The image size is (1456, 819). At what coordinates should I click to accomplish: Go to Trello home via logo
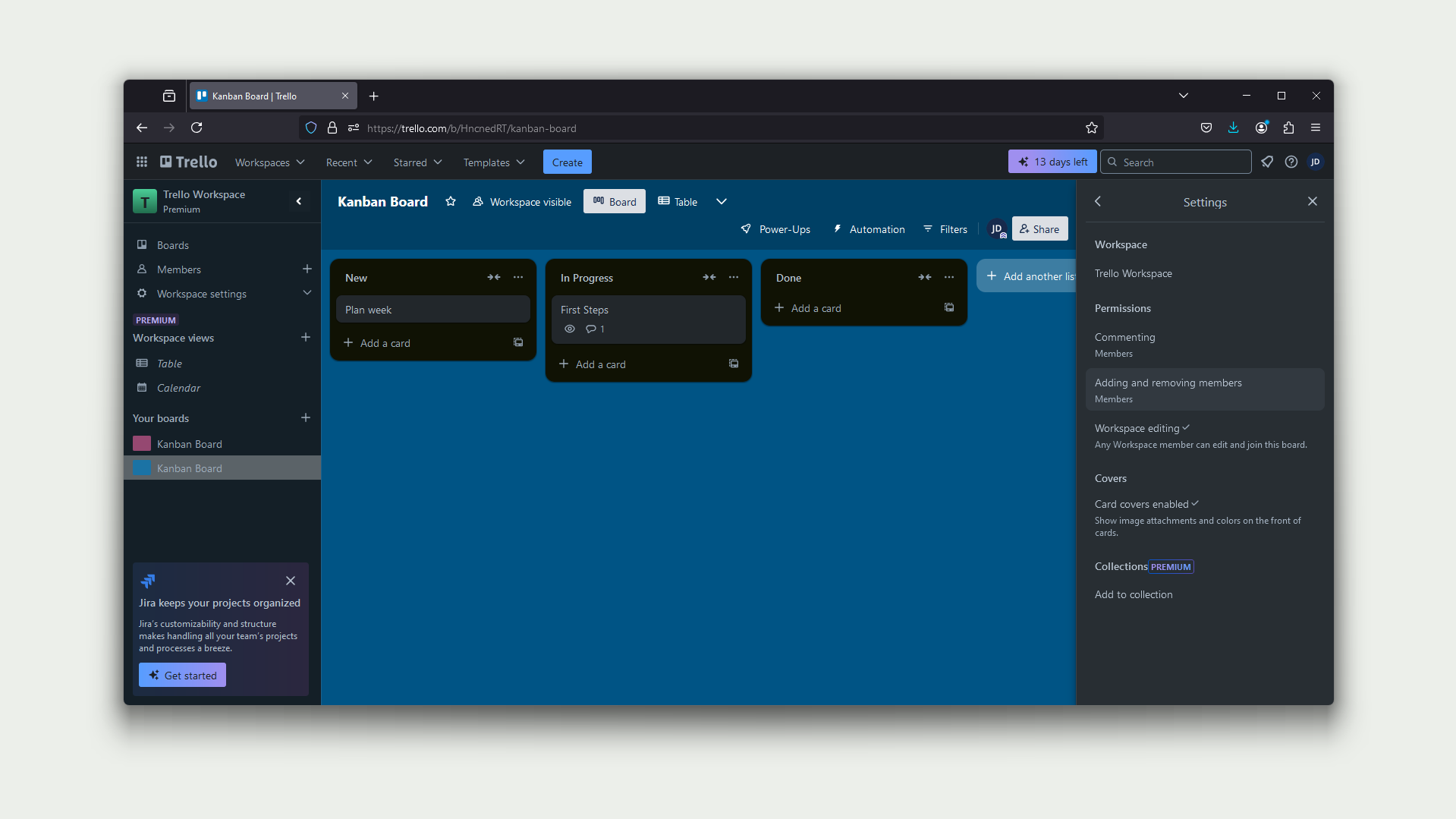(x=188, y=162)
